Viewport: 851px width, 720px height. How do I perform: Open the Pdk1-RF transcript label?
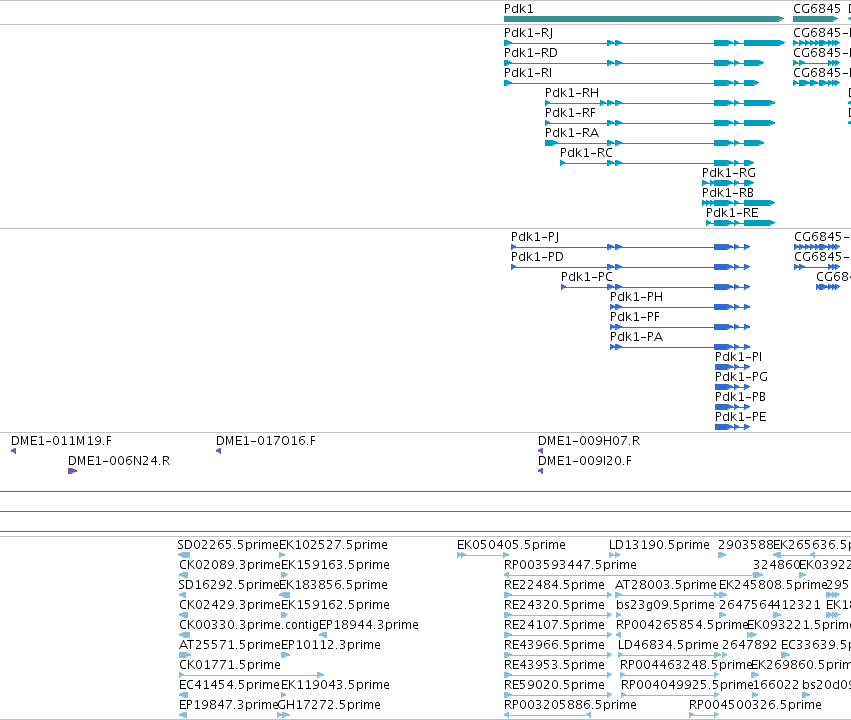tap(570, 113)
